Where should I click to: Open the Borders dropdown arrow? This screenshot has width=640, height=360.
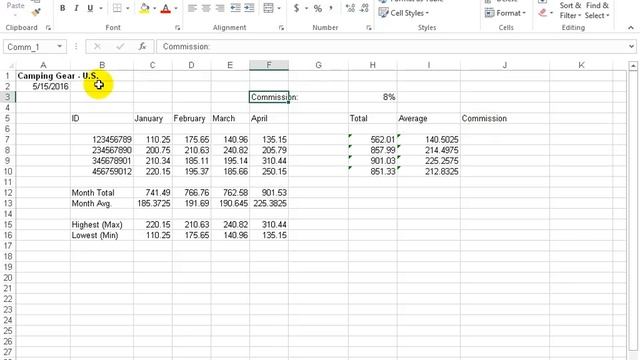(x=128, y=8)
